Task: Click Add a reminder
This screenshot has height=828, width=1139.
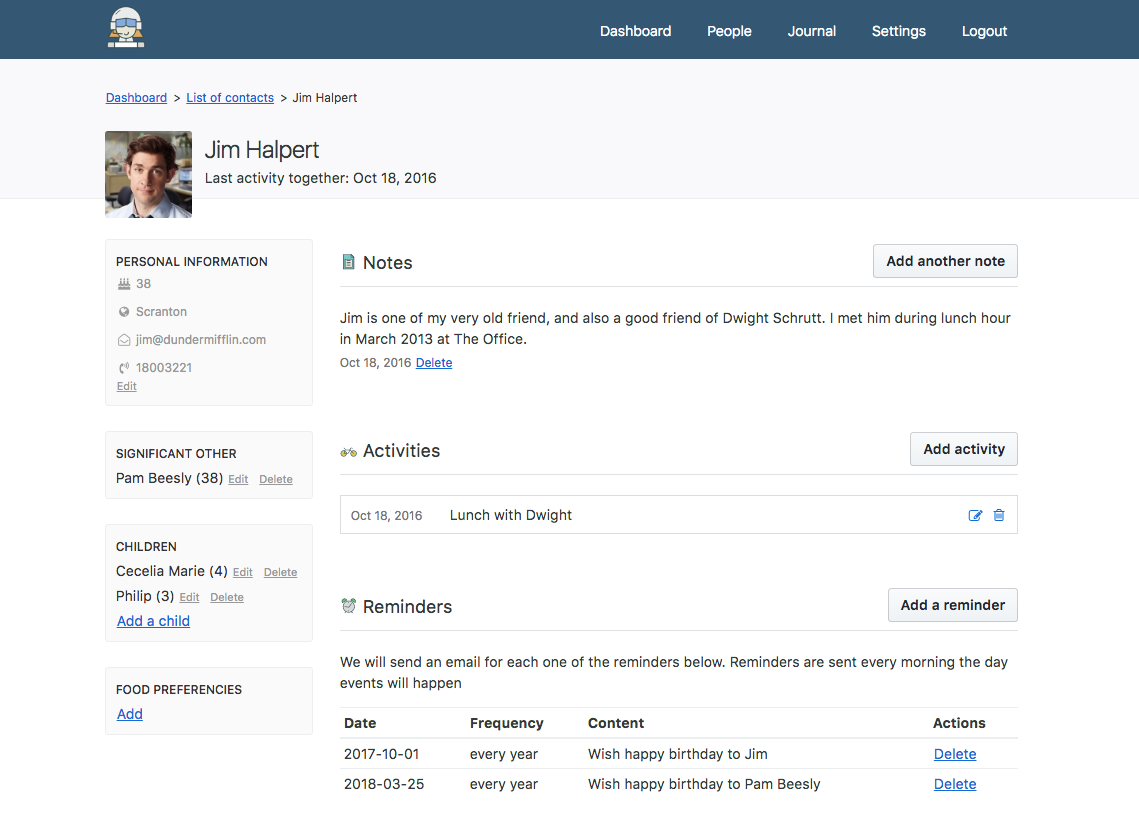Action: click(952, 605)
